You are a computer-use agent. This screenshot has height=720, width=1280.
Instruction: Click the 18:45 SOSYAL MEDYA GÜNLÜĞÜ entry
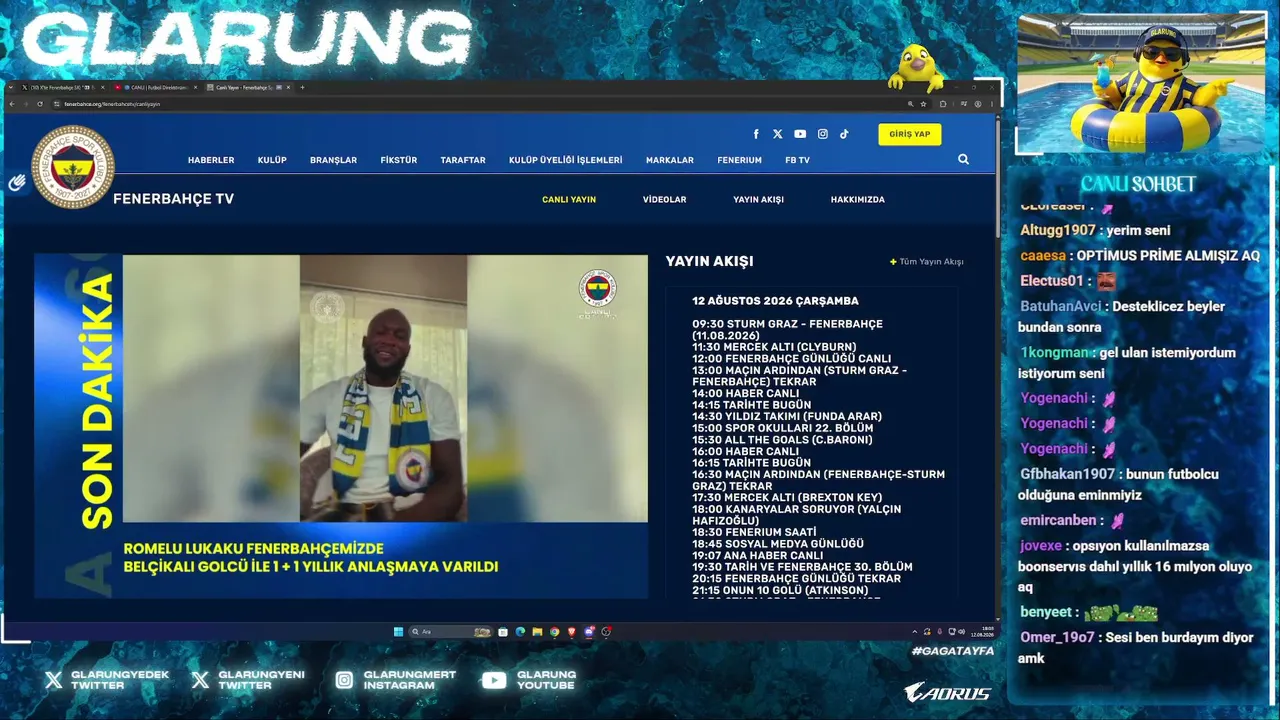point(778,544)
